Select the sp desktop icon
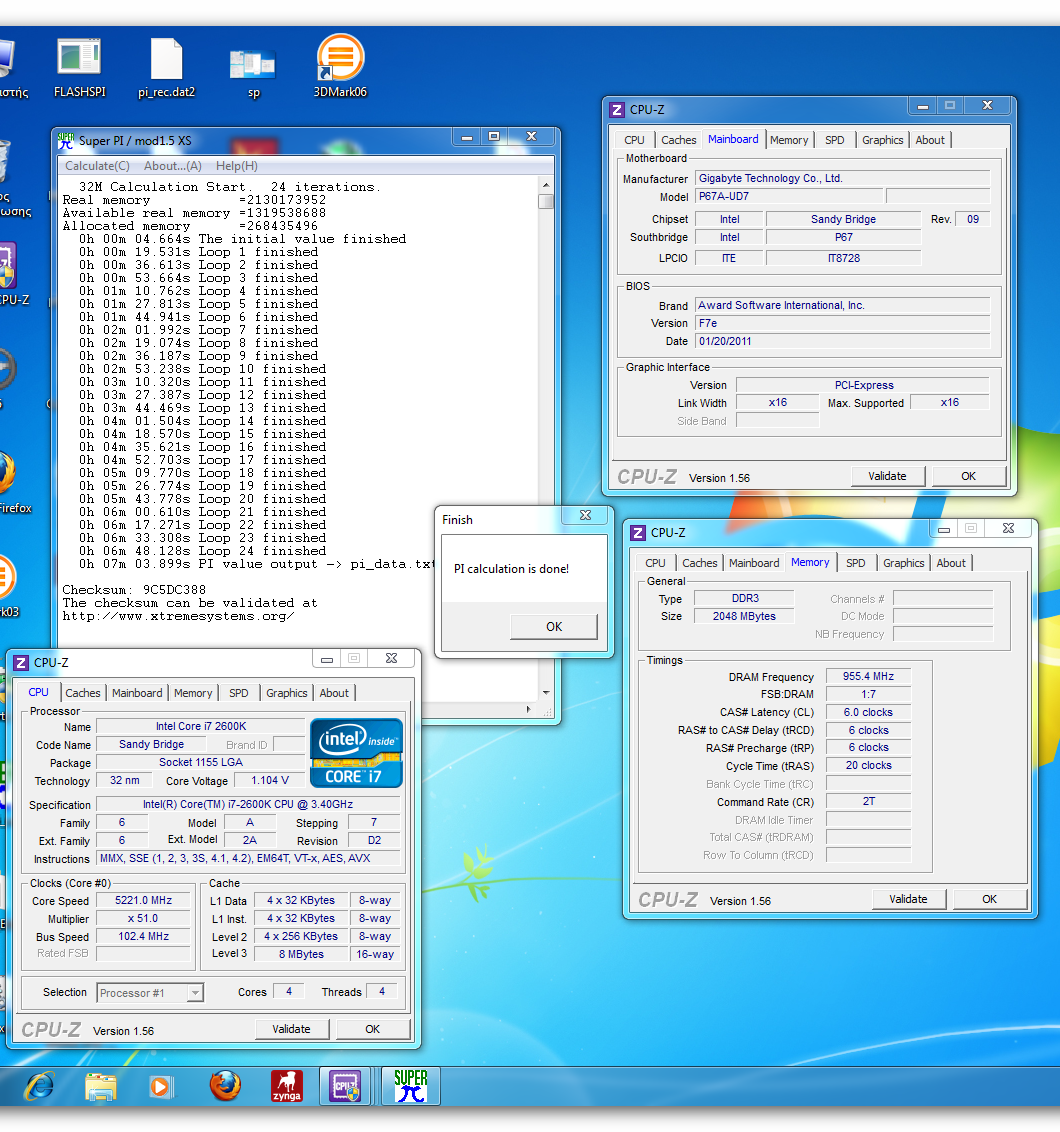The image size is (1060, 1132). coord(253,73)
